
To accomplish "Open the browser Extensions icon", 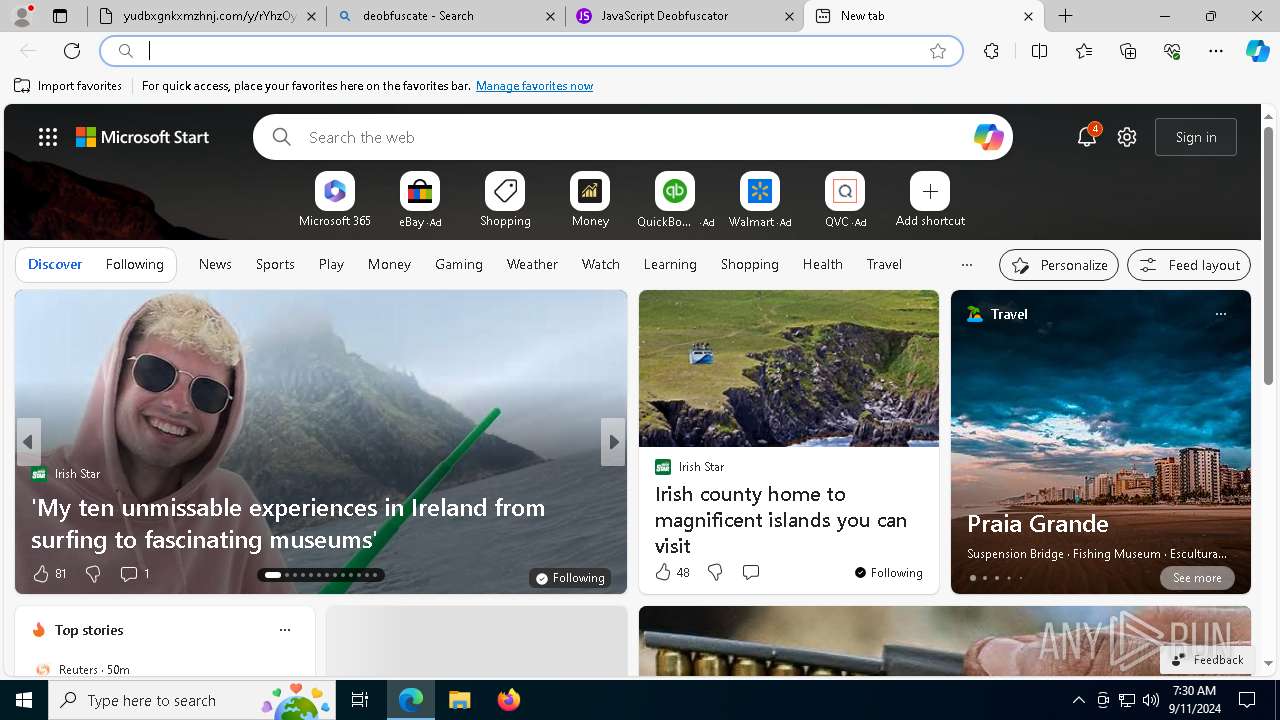I will click(x=991, y=51).
